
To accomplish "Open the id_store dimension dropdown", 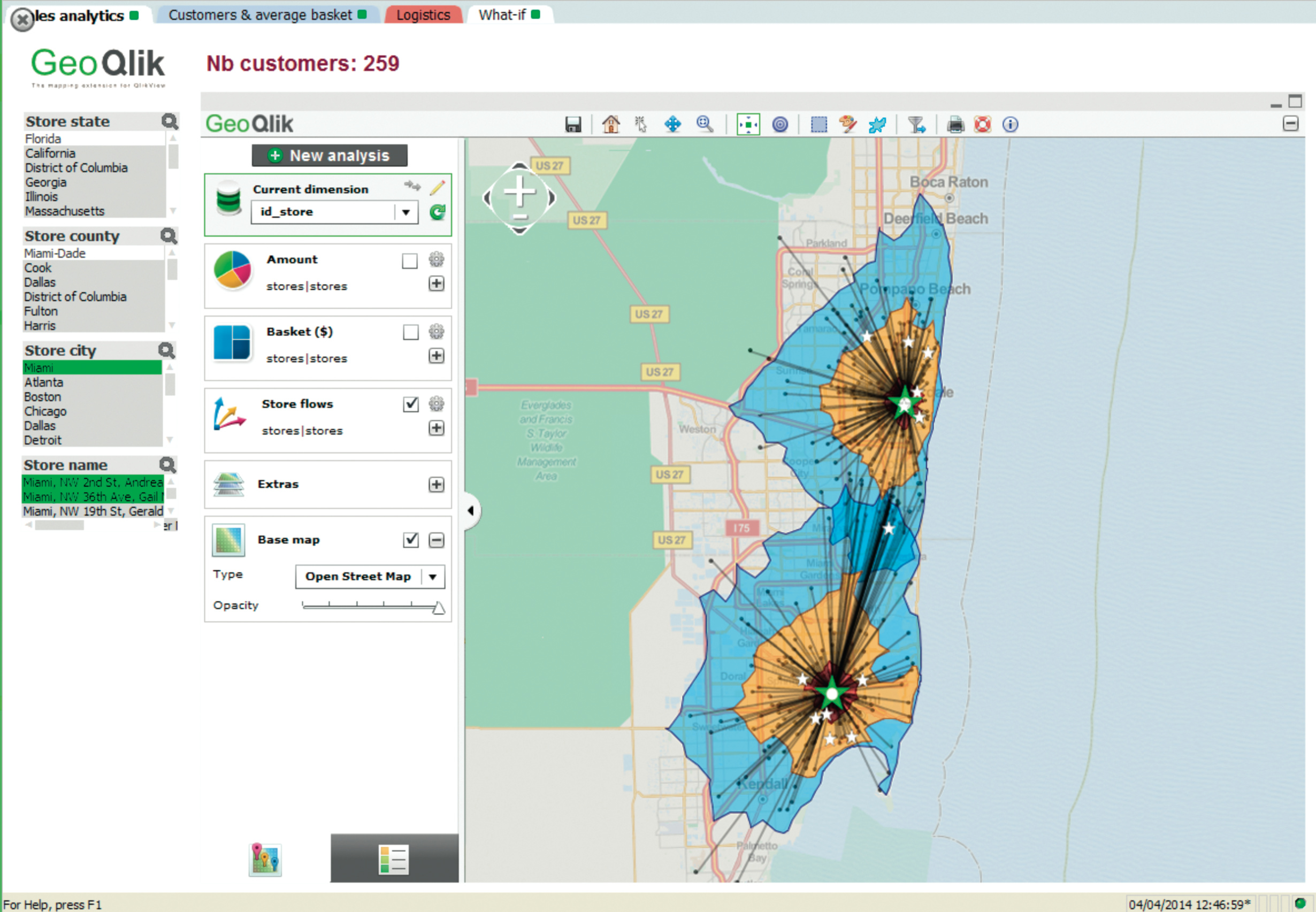I will (x=405, y=212).
